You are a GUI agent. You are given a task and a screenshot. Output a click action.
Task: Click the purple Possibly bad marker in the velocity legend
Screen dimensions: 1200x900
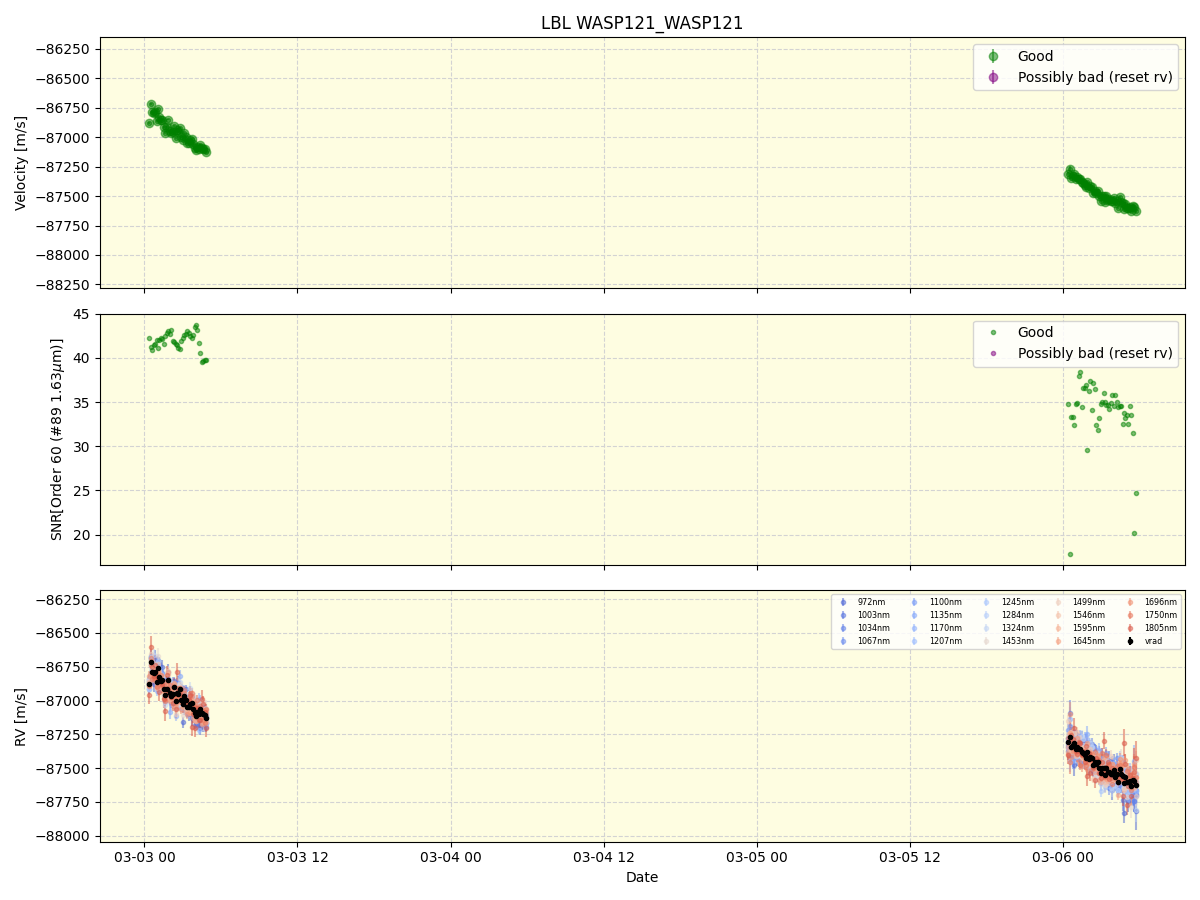click(x=993, y=77)
